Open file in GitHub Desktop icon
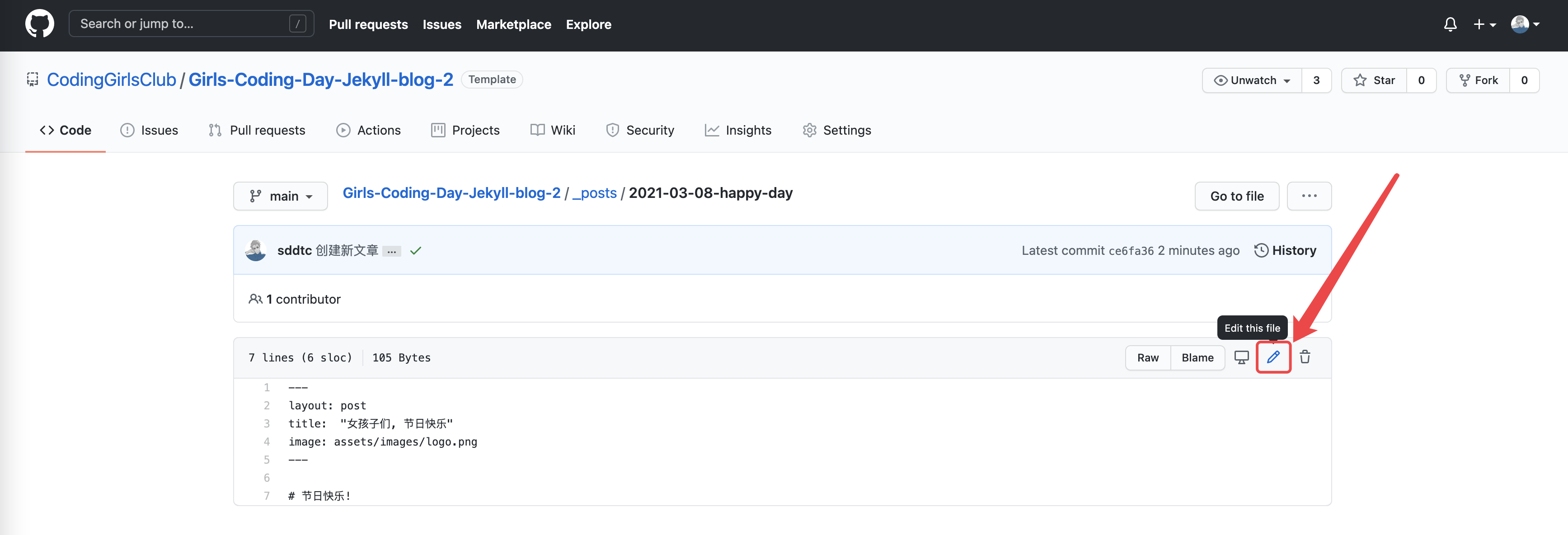 click(x=1241, y=357)
